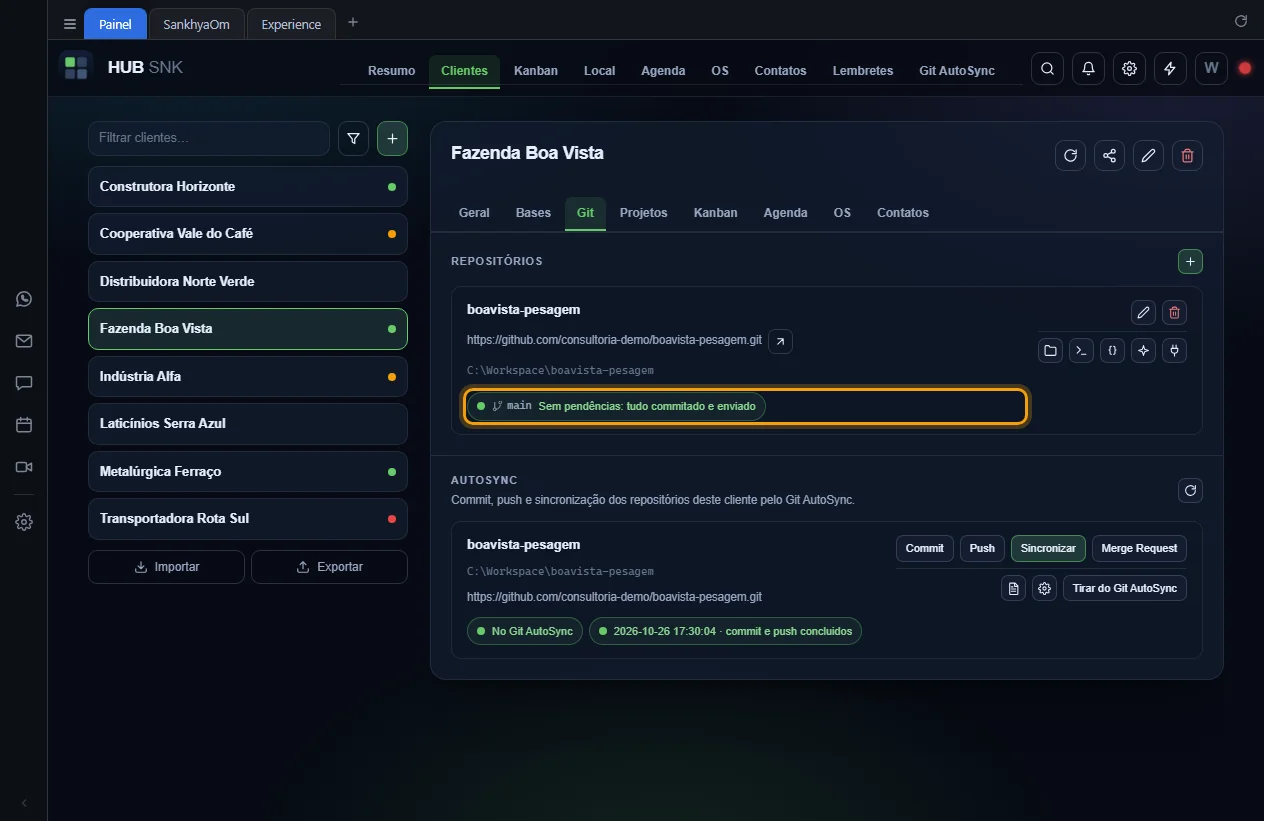The image size is (1264, 821).
Task: Open settings gear in the top header
Action: [x=1129, y=69]
